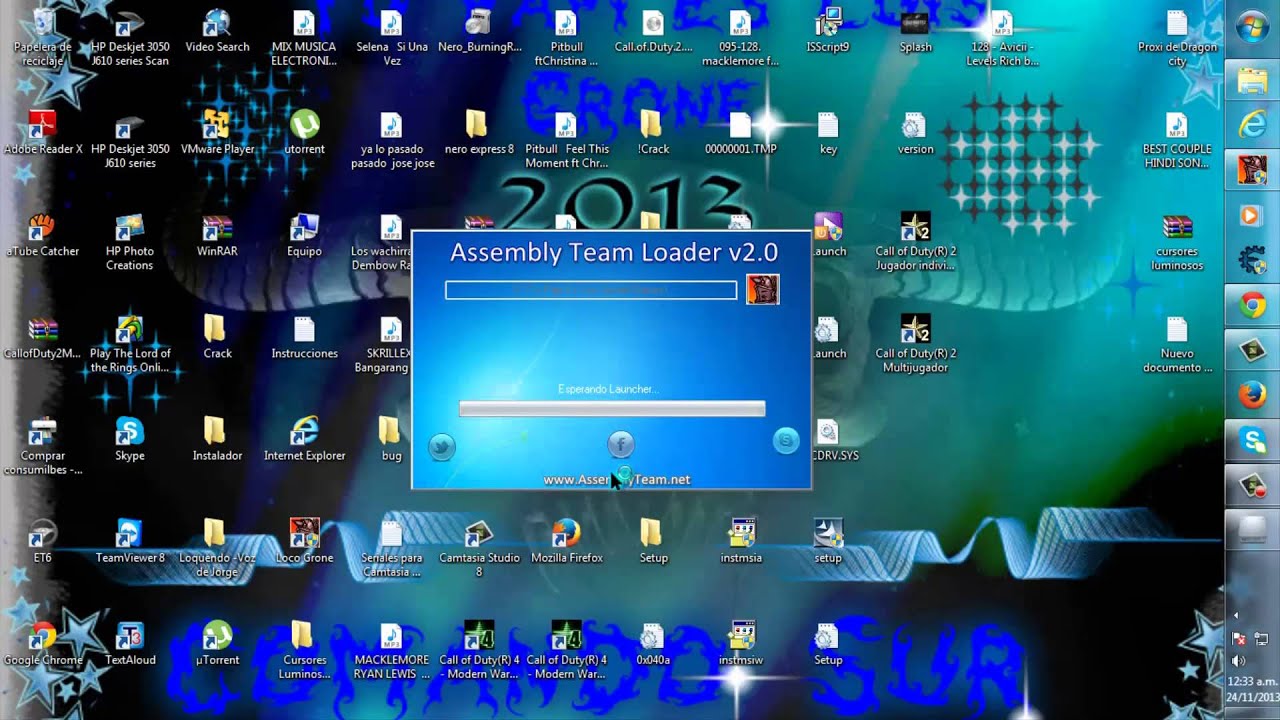Select the instmsia installer icon
The image size is (1280, 720).
pyautogui.click(x=740, y=542)
